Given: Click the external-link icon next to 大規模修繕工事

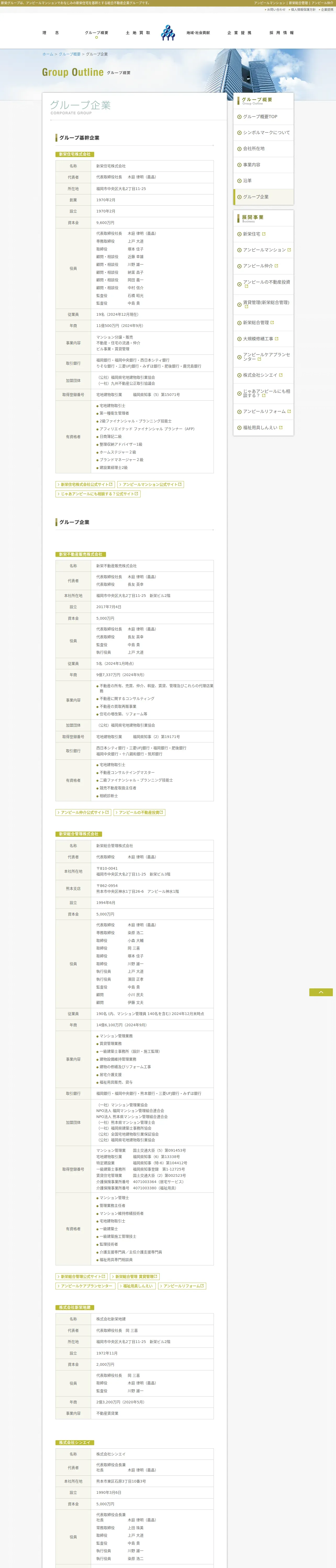Looking at the screenshot, I should coord(277,338).
